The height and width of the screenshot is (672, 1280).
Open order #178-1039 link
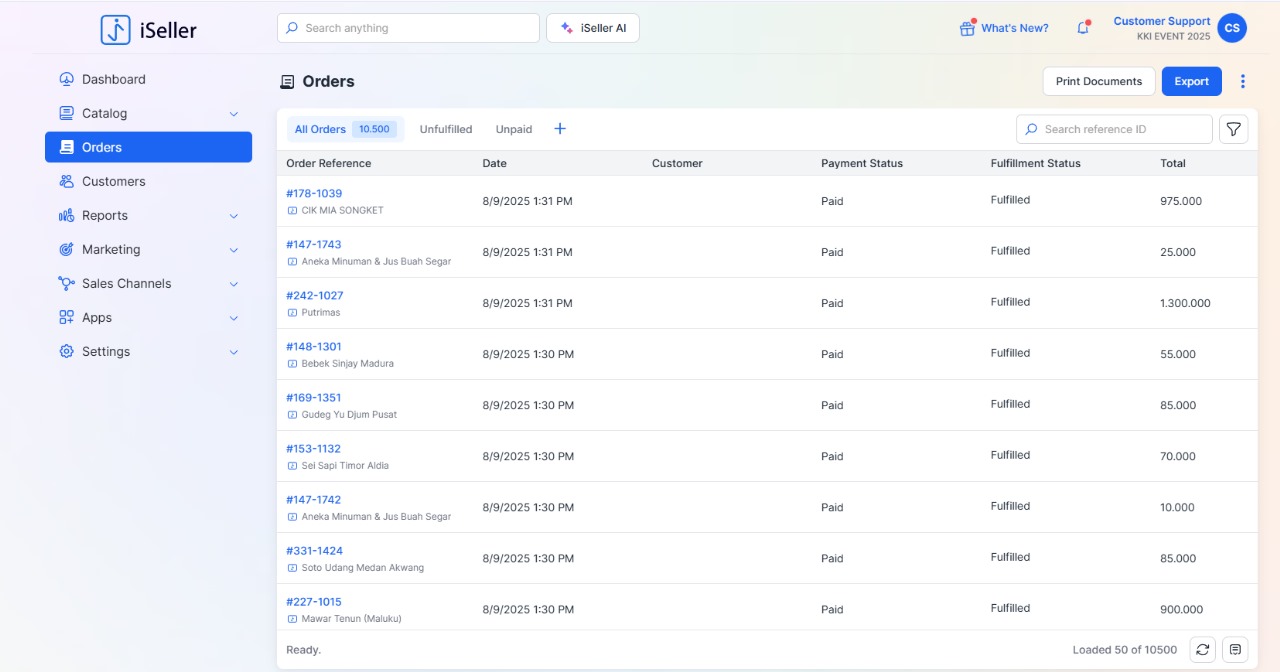pos(314,193)
